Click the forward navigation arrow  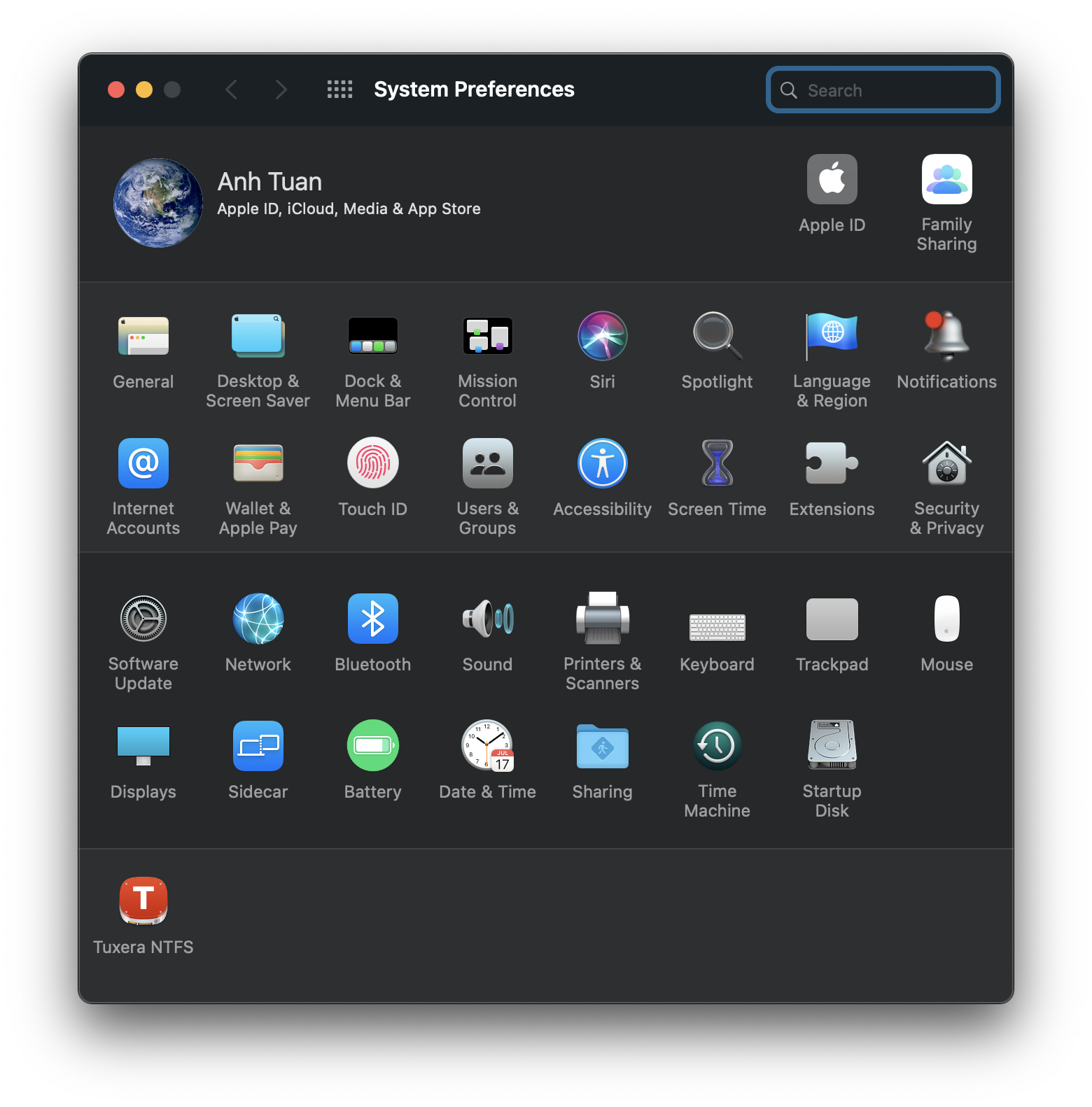pos(281,90)
